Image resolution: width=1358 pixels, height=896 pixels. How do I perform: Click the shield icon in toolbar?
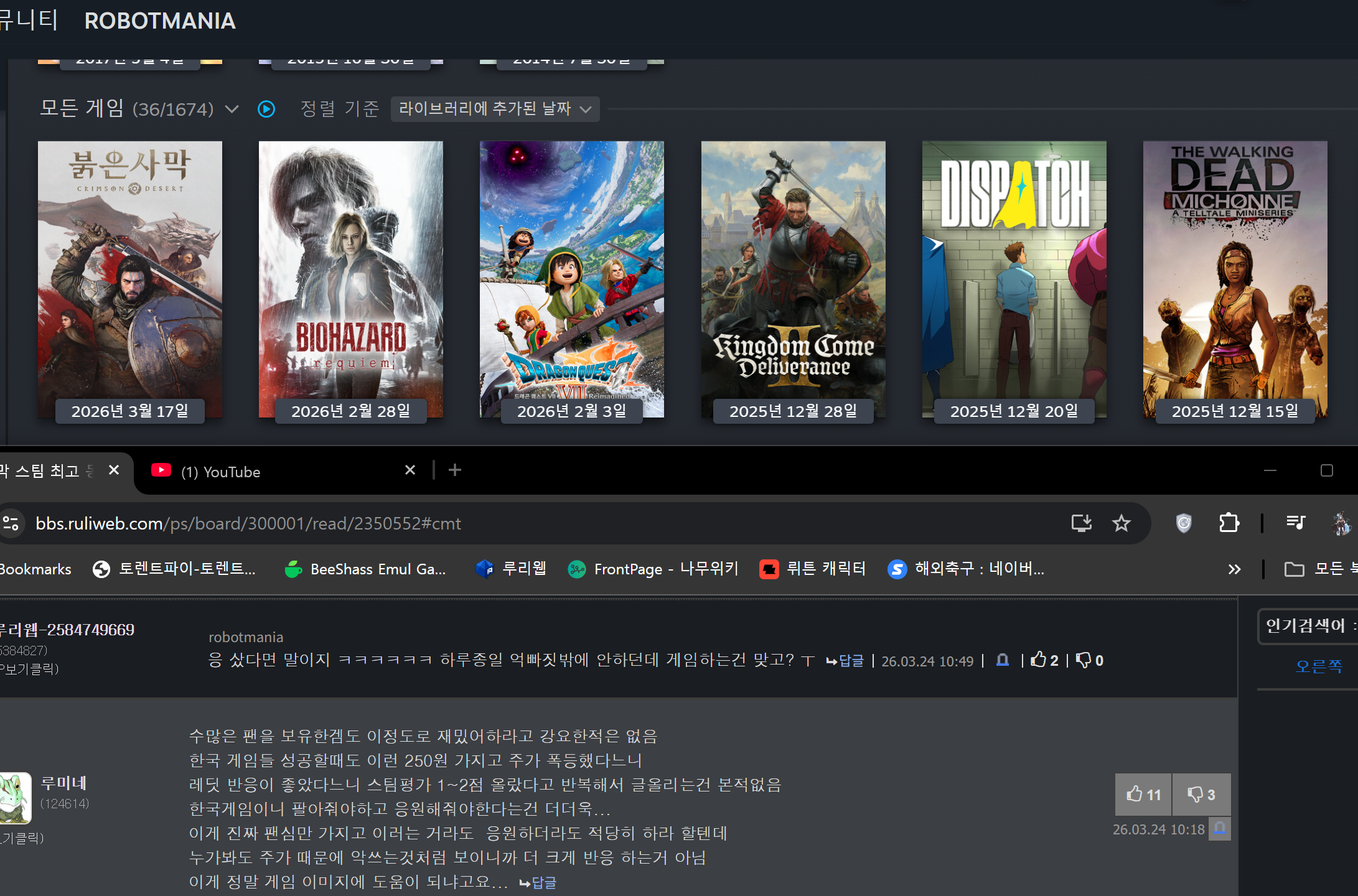[1184, 523]
